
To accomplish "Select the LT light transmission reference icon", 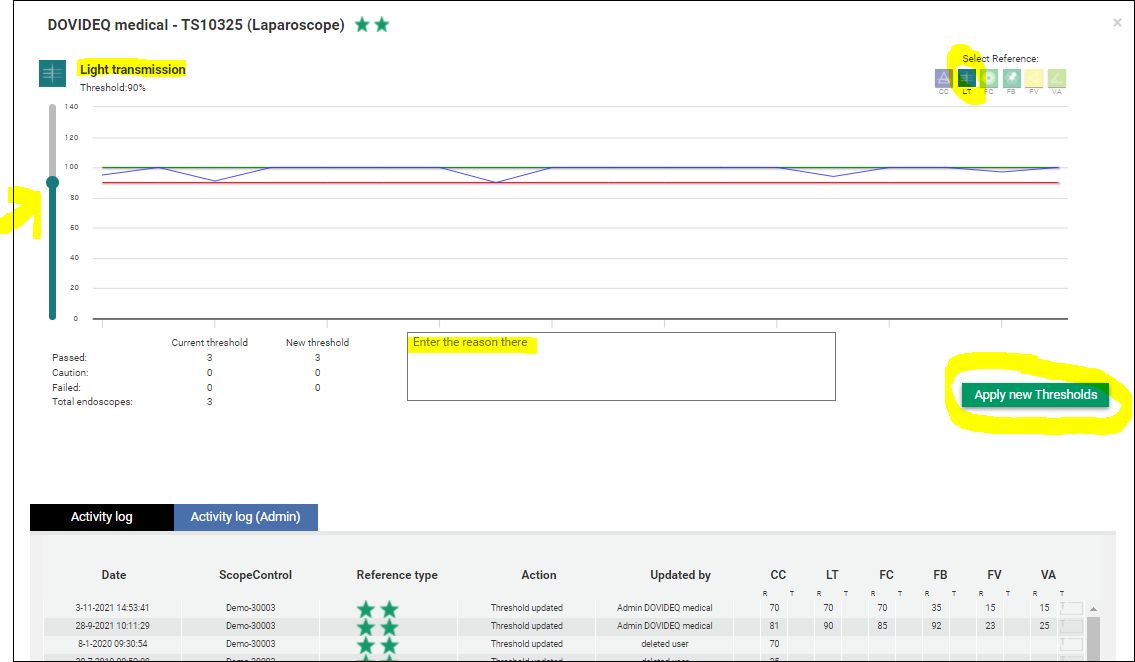I will point(967,78).
